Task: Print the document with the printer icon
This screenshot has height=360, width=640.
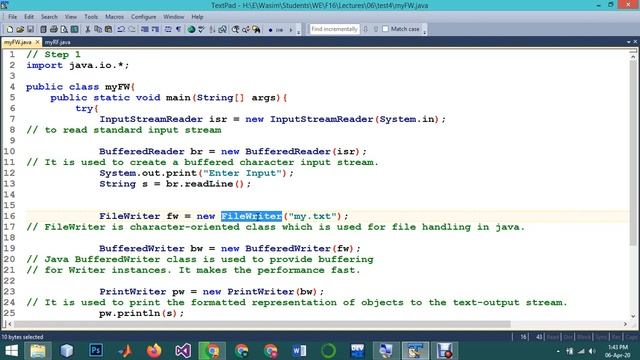Action: [53, 29]
